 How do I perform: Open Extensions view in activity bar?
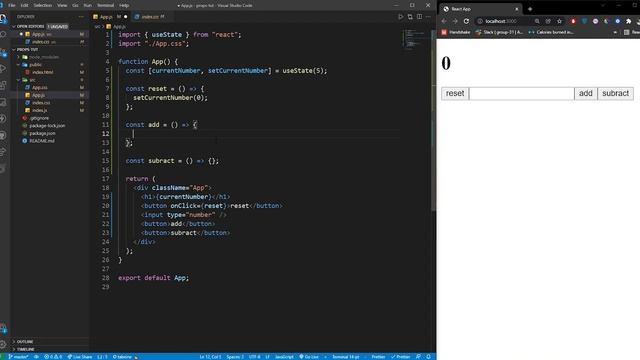3,85
